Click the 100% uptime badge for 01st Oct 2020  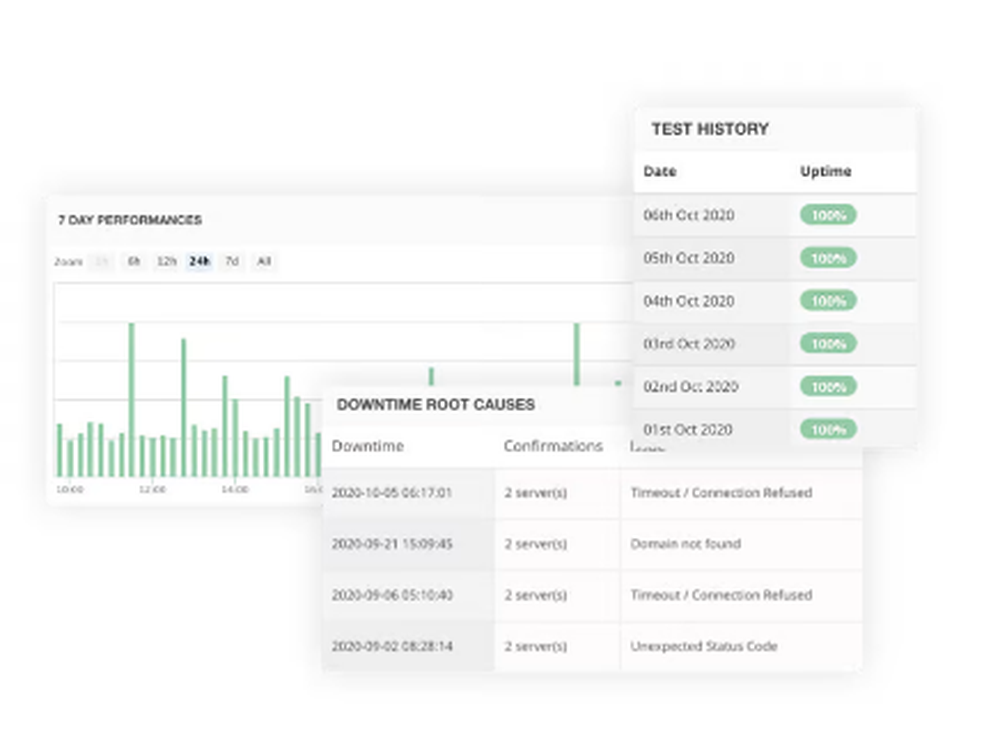pos(828,429)
